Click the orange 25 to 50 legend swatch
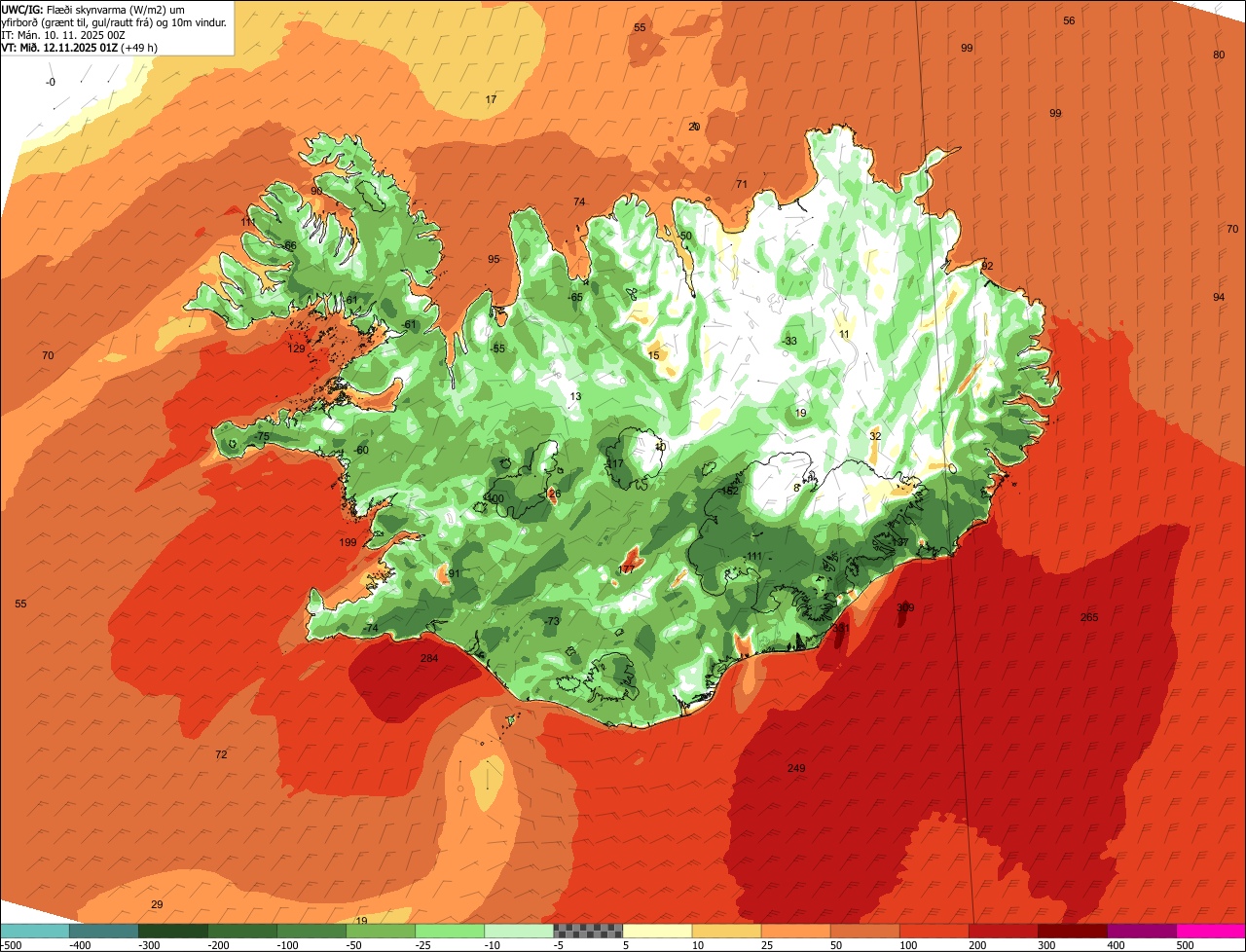Screen dimensions: 1246x952 (795, 931)
